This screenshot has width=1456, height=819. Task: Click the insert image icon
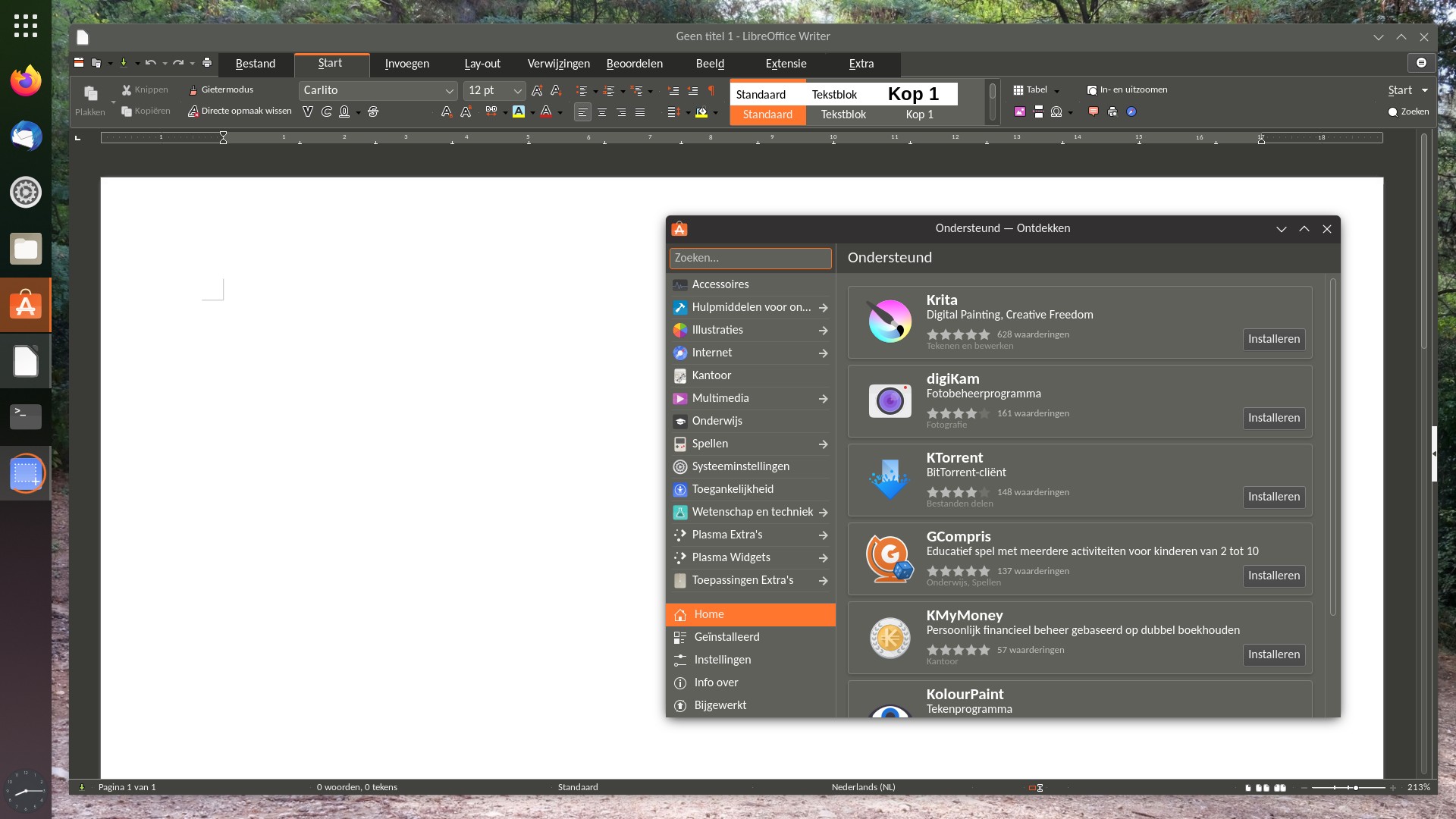1020,111
